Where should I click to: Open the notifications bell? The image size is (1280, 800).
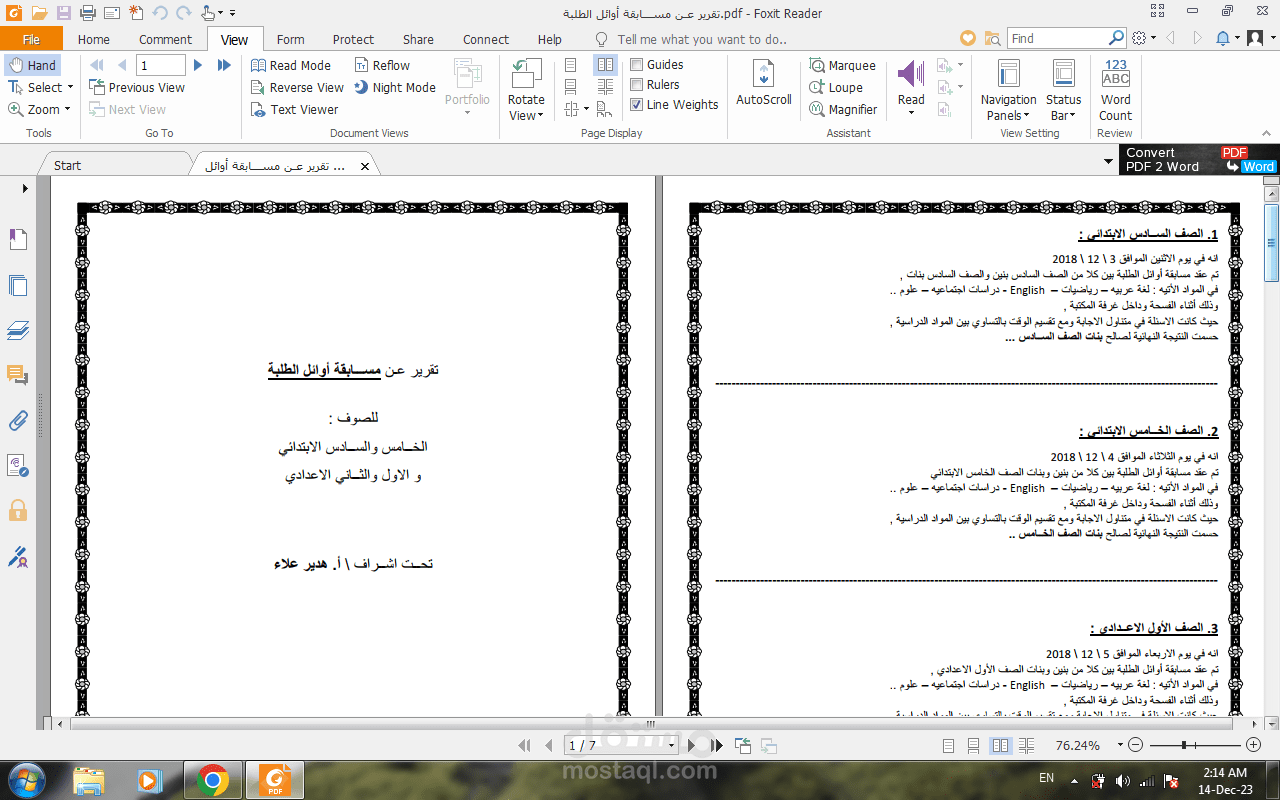(1222, 38)
